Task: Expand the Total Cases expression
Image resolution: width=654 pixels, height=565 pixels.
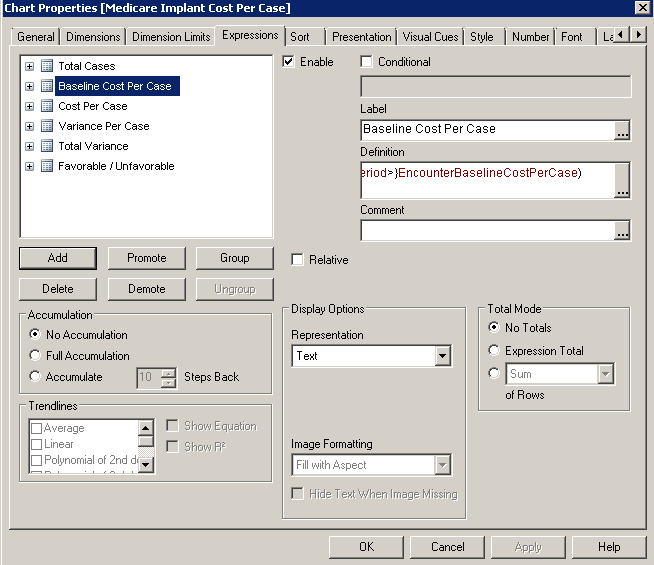Action: [29, 66]
